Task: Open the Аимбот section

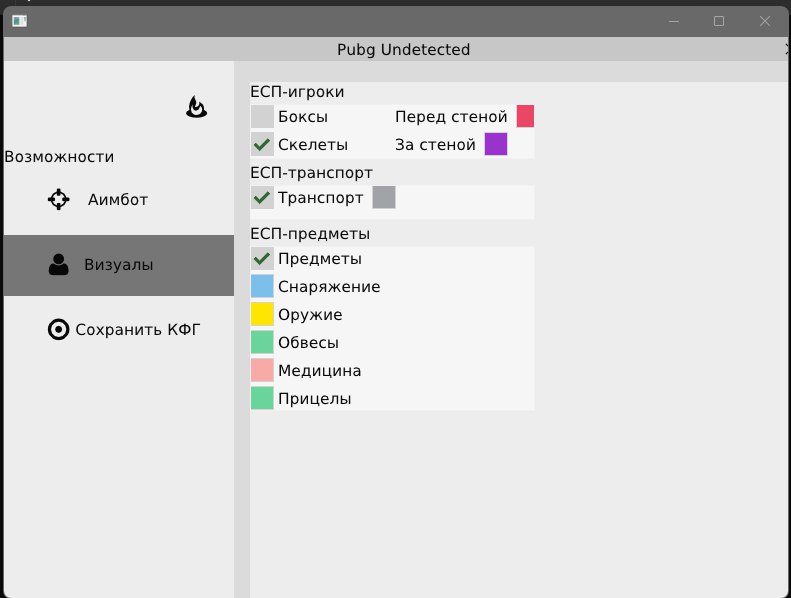Action: click(117, 199)
